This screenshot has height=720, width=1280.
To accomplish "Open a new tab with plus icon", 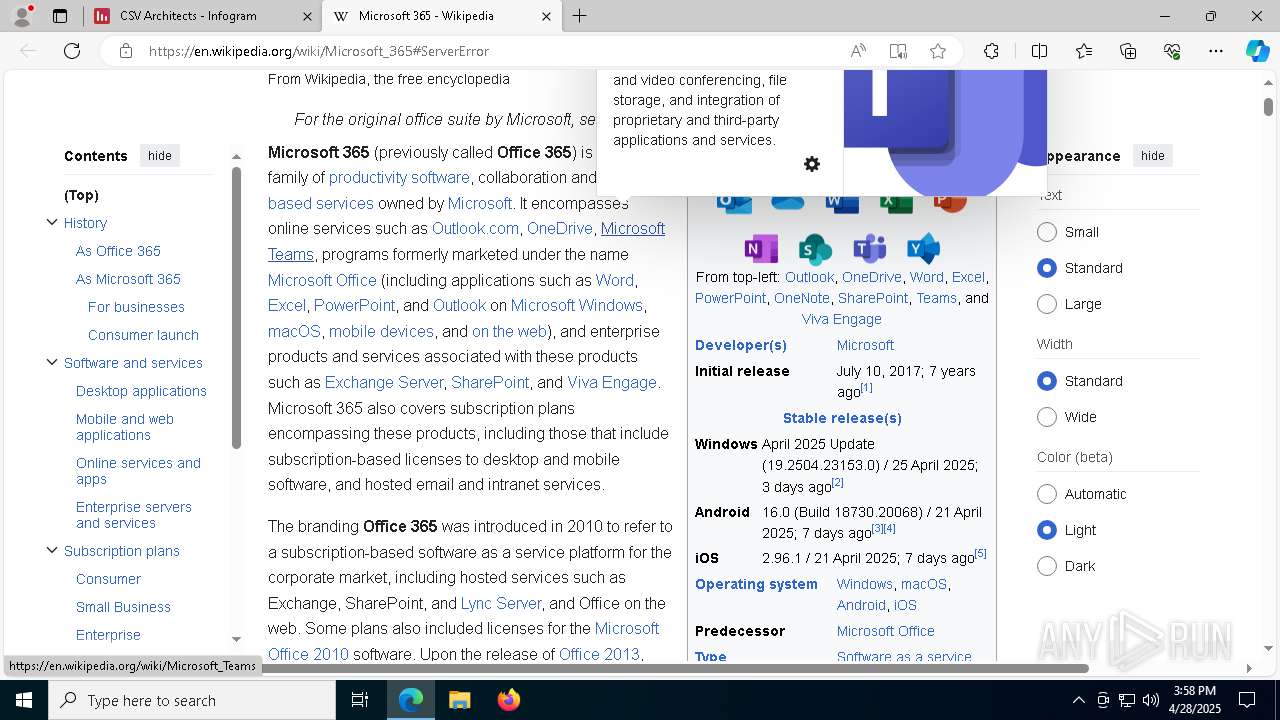I will pyautogui.click(x=580, y=16).
